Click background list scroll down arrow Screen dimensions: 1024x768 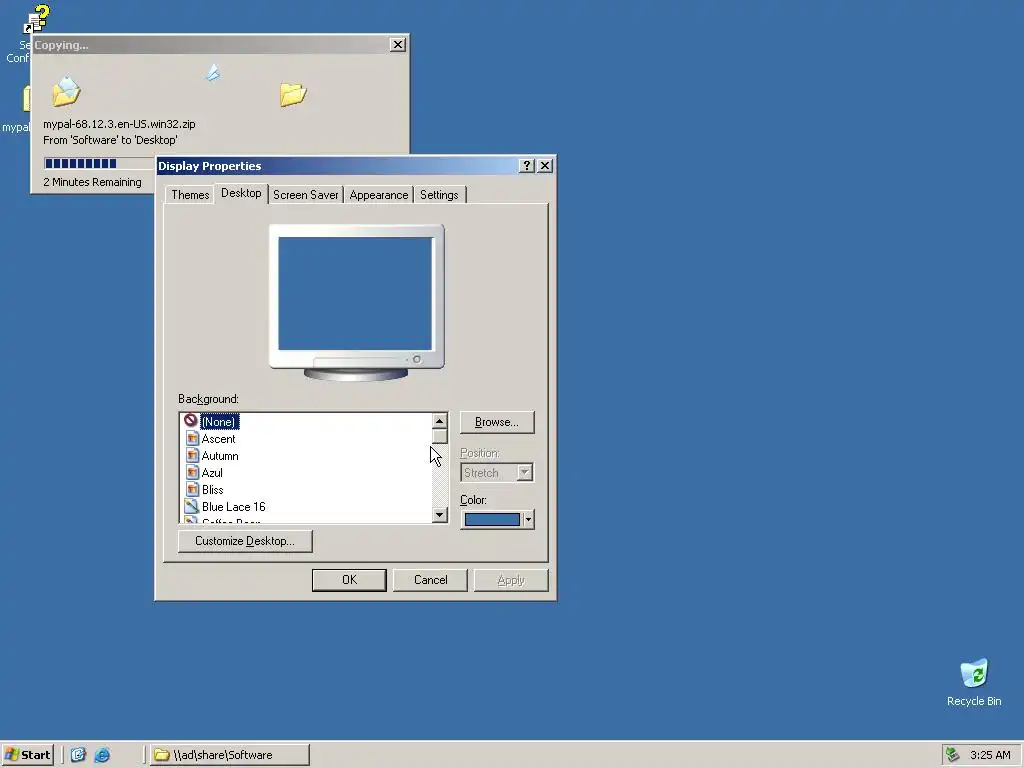pyautogui.click(x=440, y=515)
